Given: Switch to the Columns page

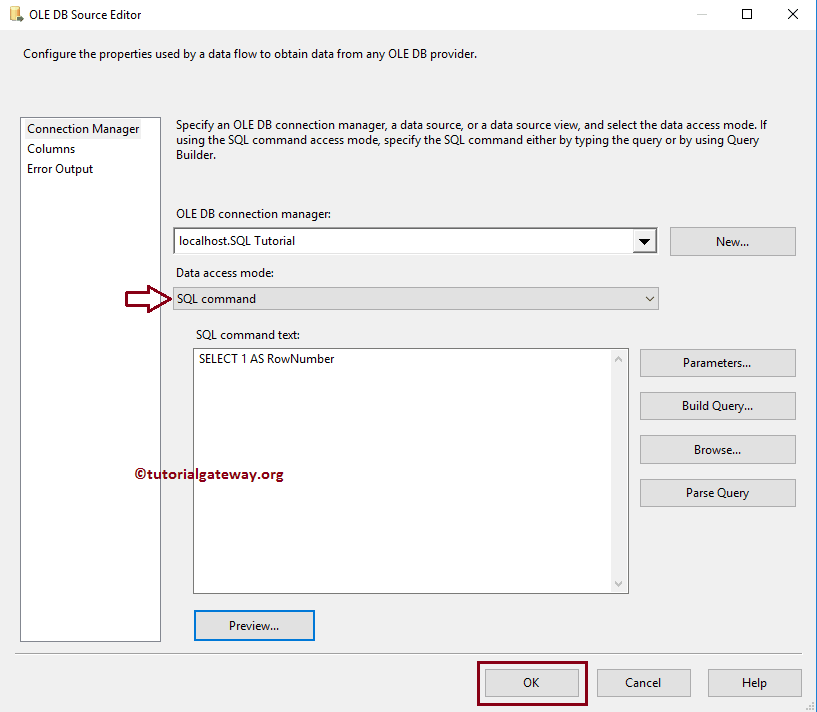Looking at the screenshot, I should pyautogui.click(x=52, y=148).
